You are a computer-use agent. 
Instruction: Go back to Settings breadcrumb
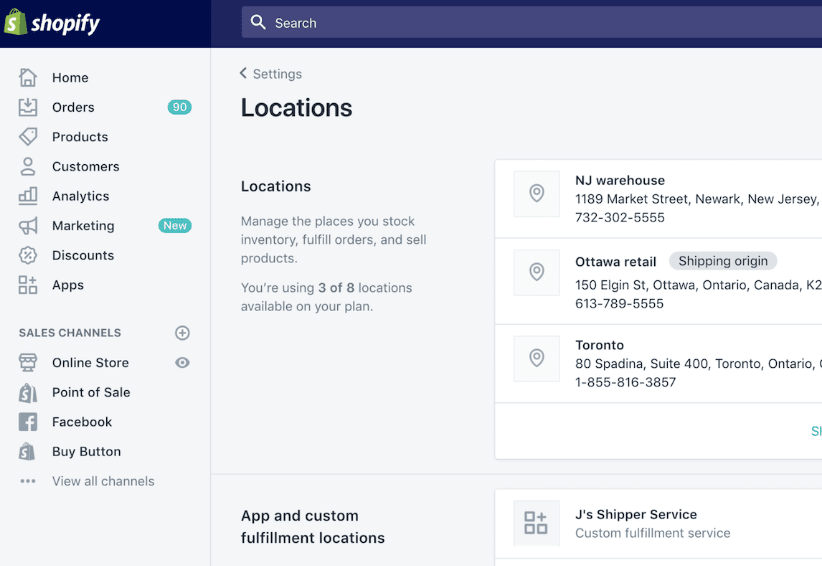(277, 74)
